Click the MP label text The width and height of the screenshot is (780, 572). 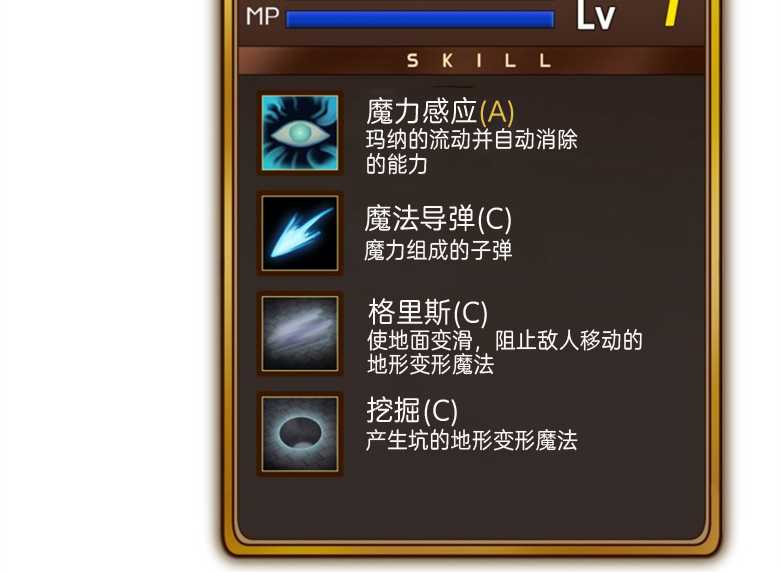point(263,17)
